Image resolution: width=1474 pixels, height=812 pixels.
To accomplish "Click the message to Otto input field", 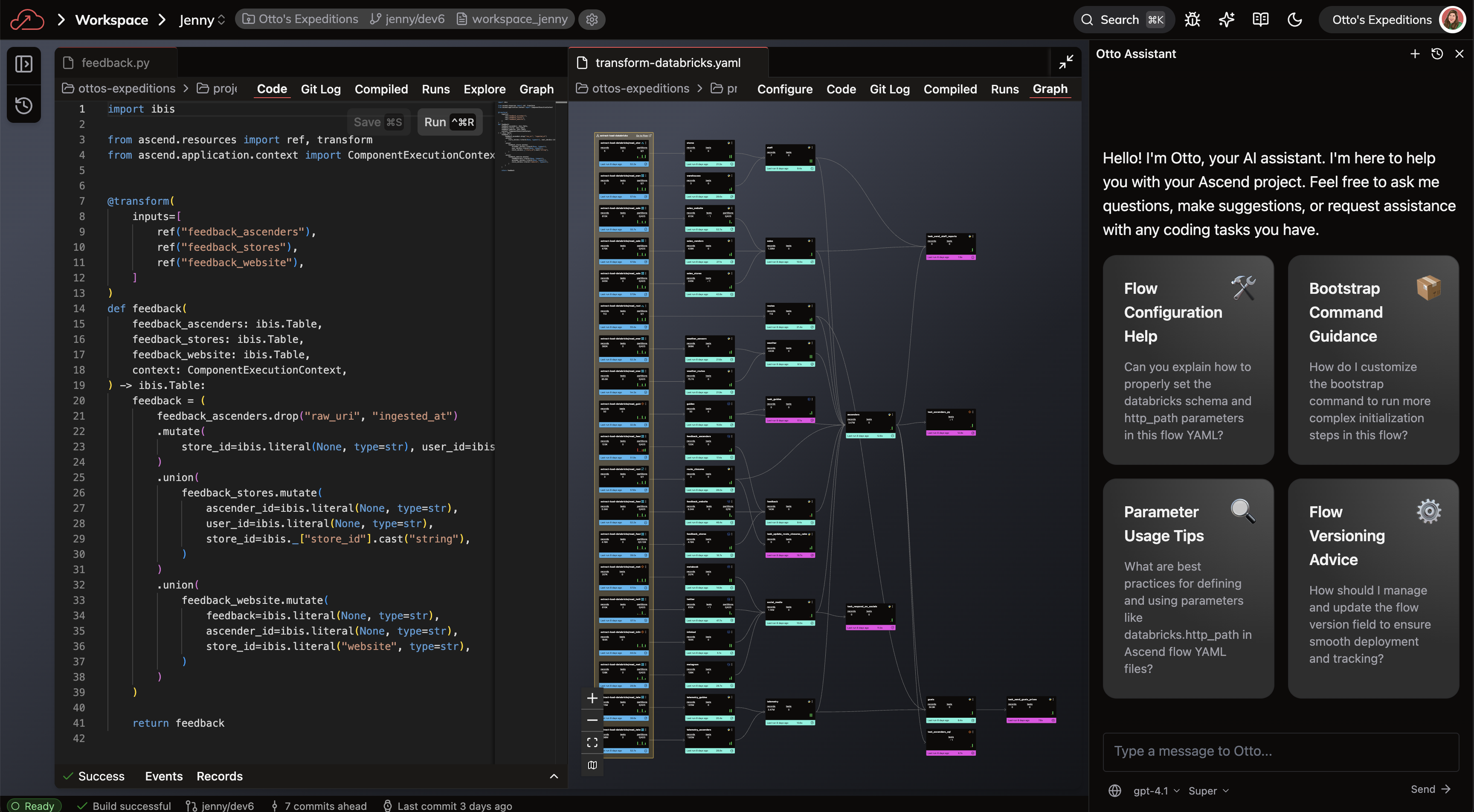I will click(1280, 751).
